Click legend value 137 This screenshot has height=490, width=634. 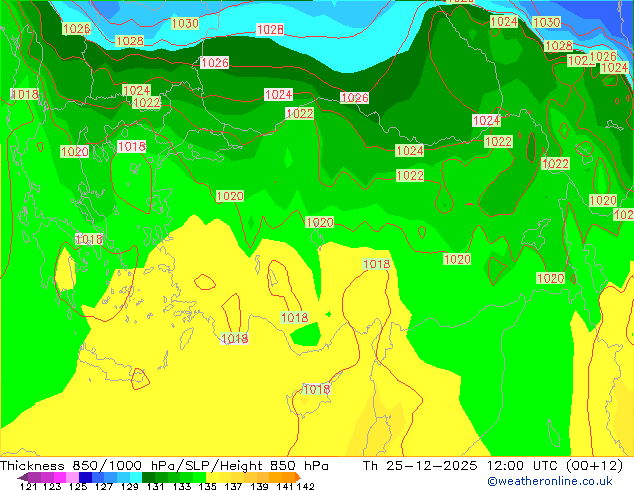click(x=233, y=486)
